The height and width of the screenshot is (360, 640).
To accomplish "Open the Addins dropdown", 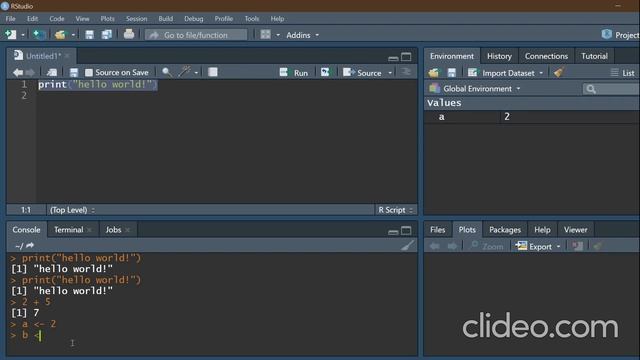I will 302,35.
